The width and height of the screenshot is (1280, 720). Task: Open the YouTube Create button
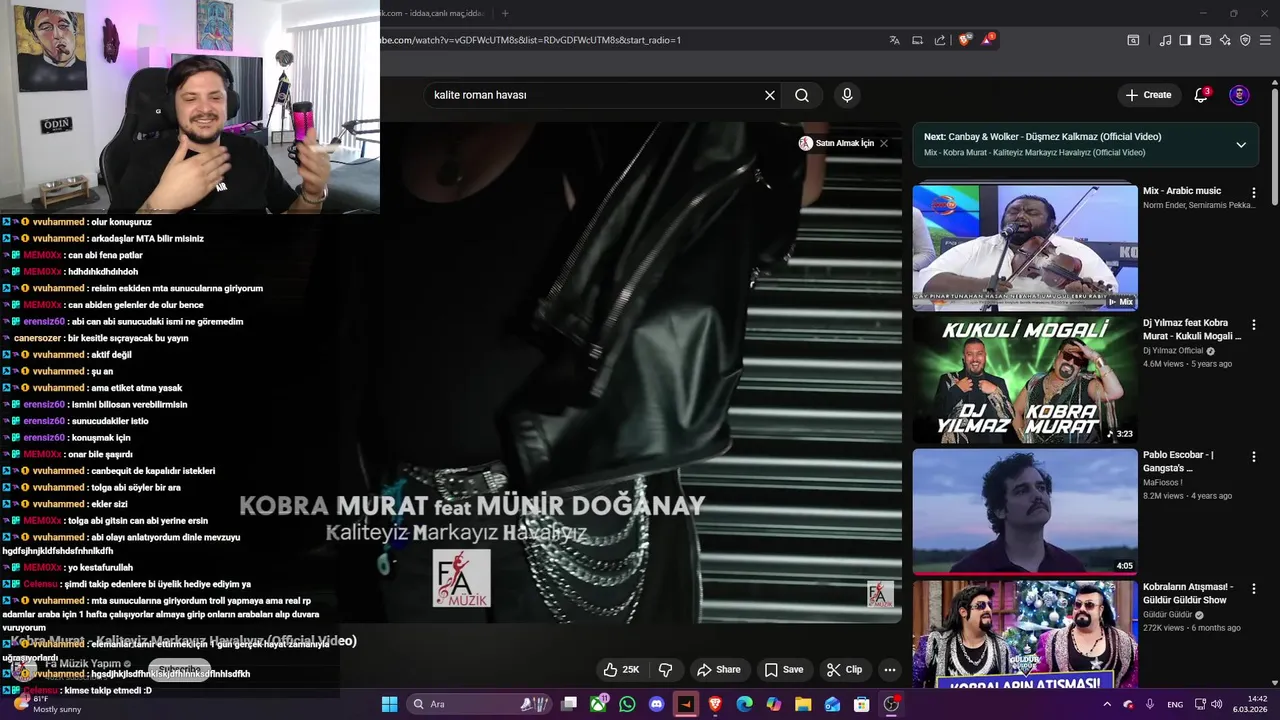point(1148,95)
